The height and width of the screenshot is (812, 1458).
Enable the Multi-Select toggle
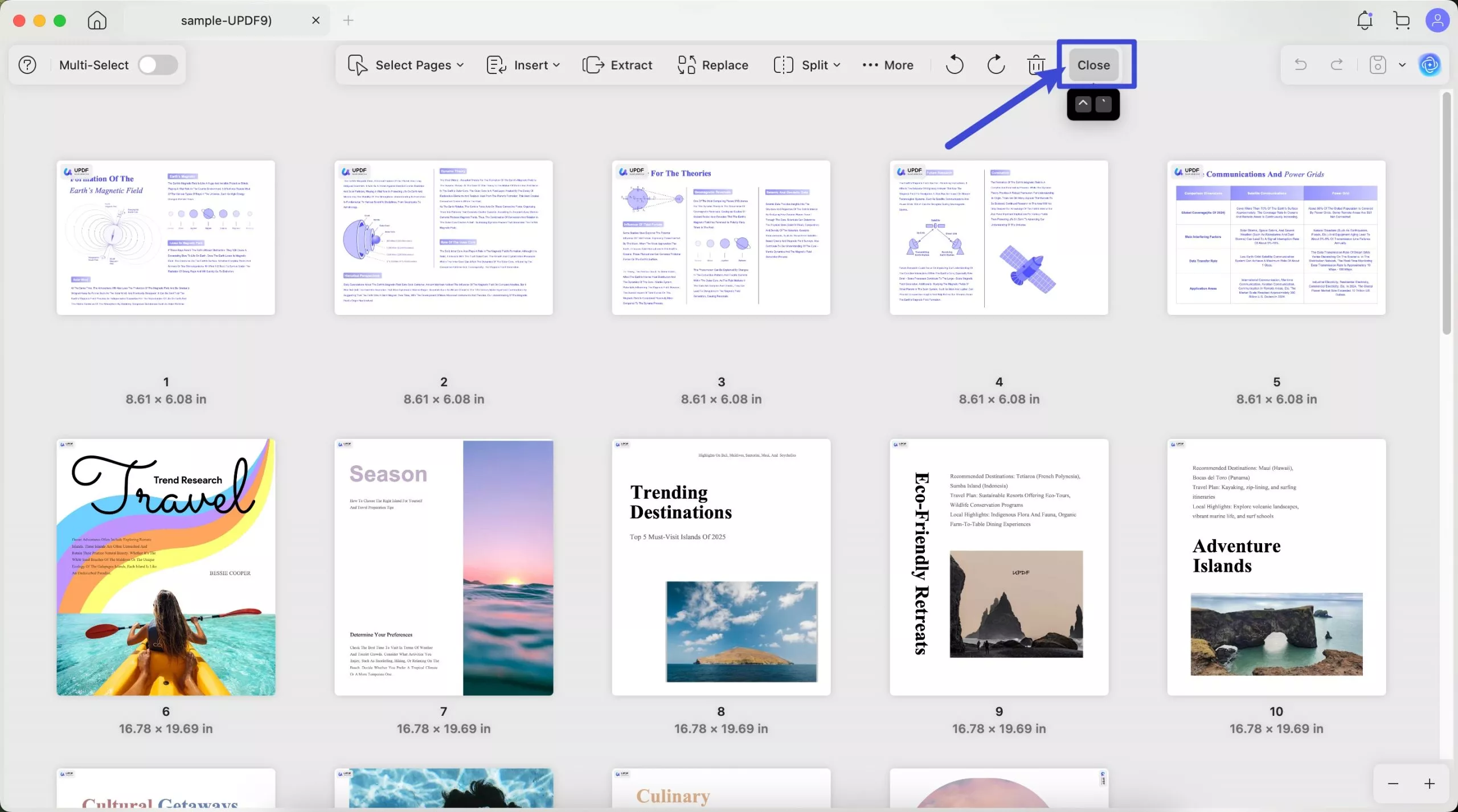[x=158, y=65]
